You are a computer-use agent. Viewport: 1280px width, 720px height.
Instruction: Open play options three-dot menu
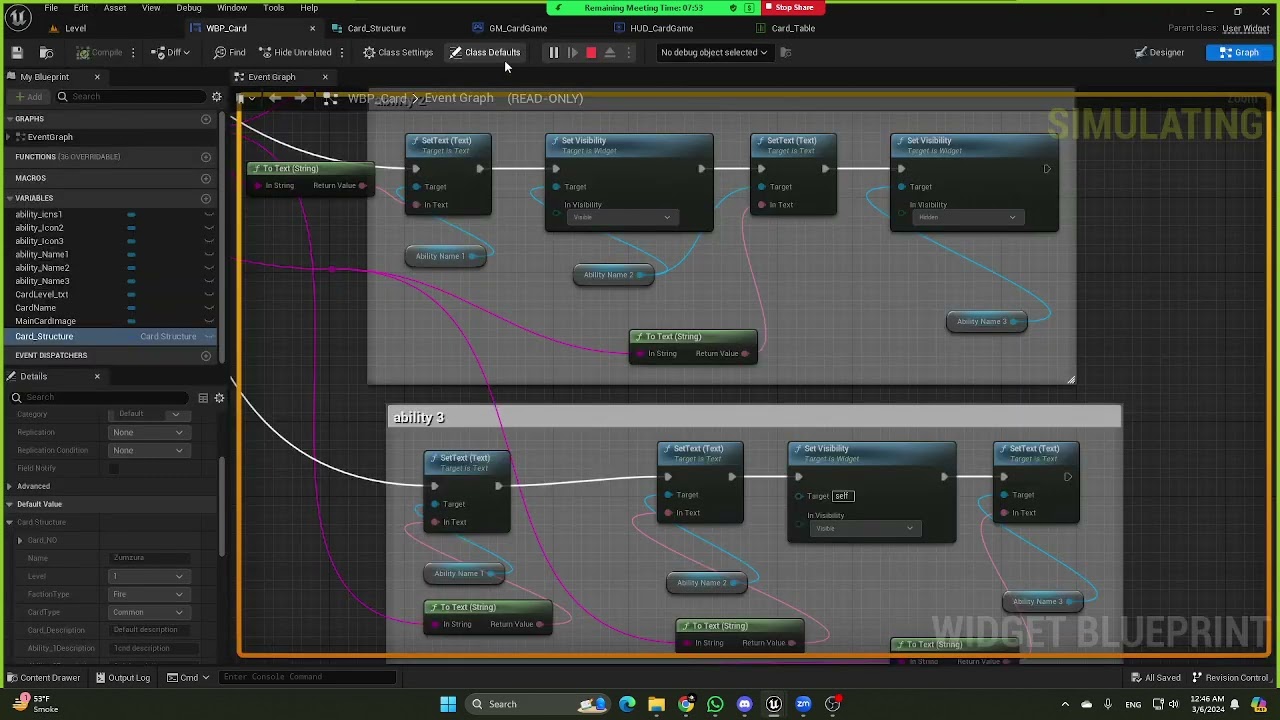(x=629, y=52)
